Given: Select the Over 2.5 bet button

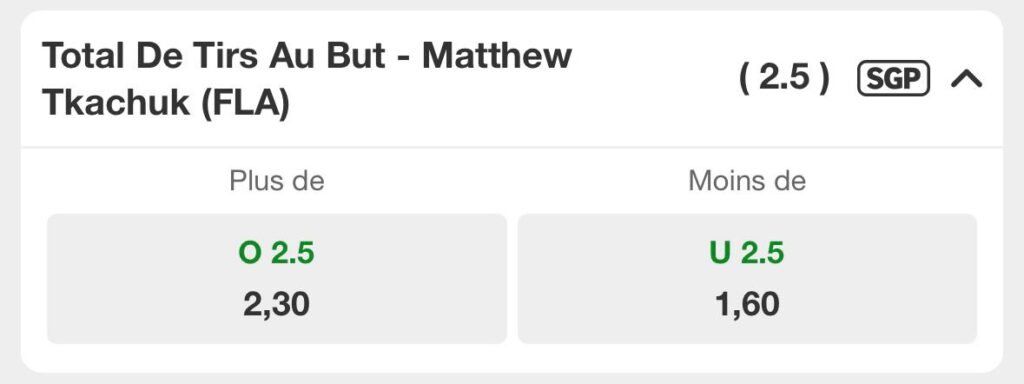Looking at the screenshot, I should pos(277,278).
